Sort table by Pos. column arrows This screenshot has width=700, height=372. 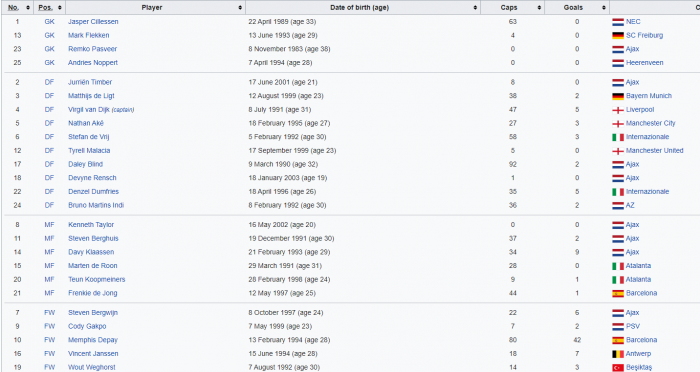[x=60, y=8]
